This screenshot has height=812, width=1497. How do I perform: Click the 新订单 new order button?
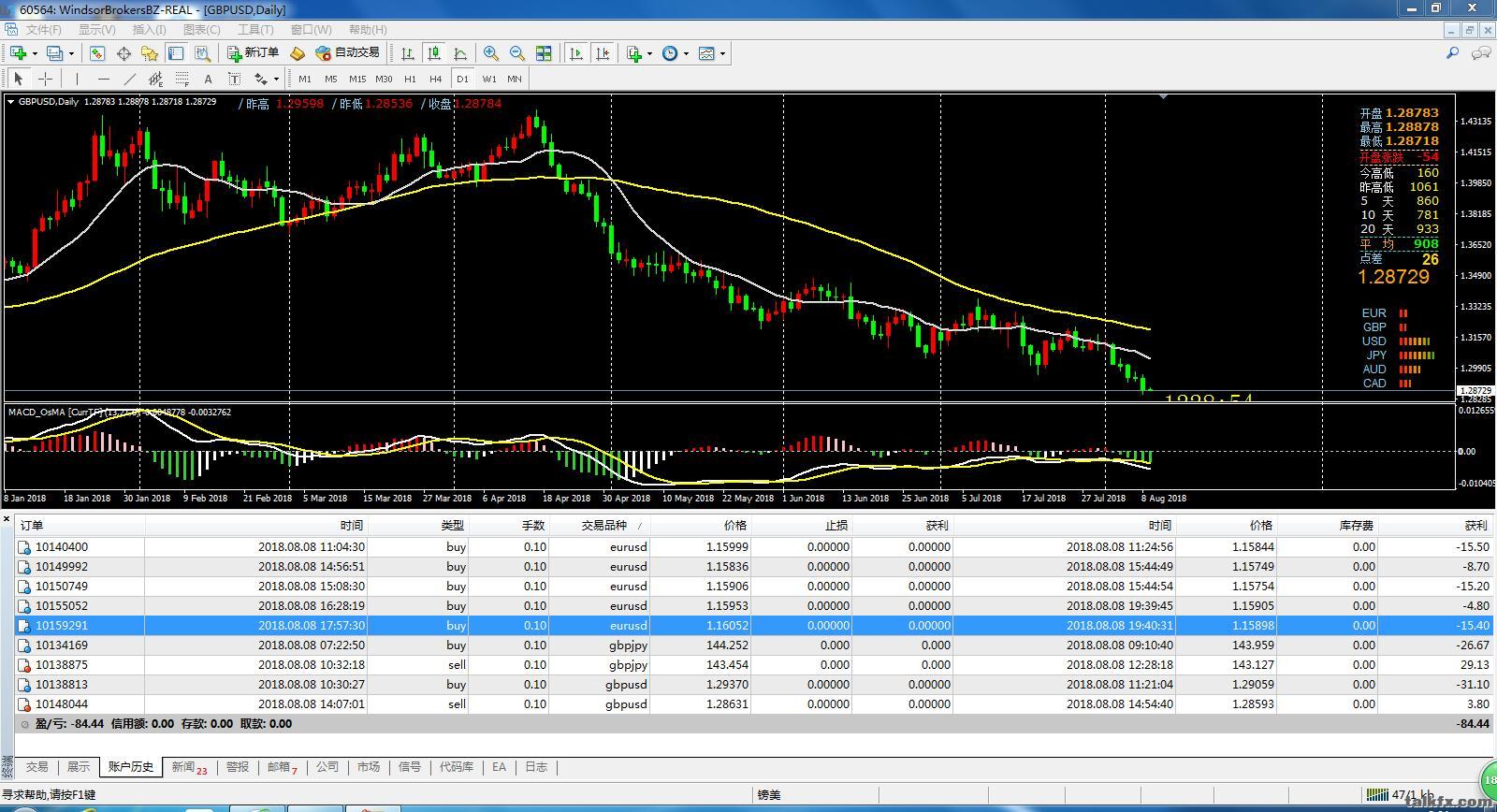pos(253,53)
